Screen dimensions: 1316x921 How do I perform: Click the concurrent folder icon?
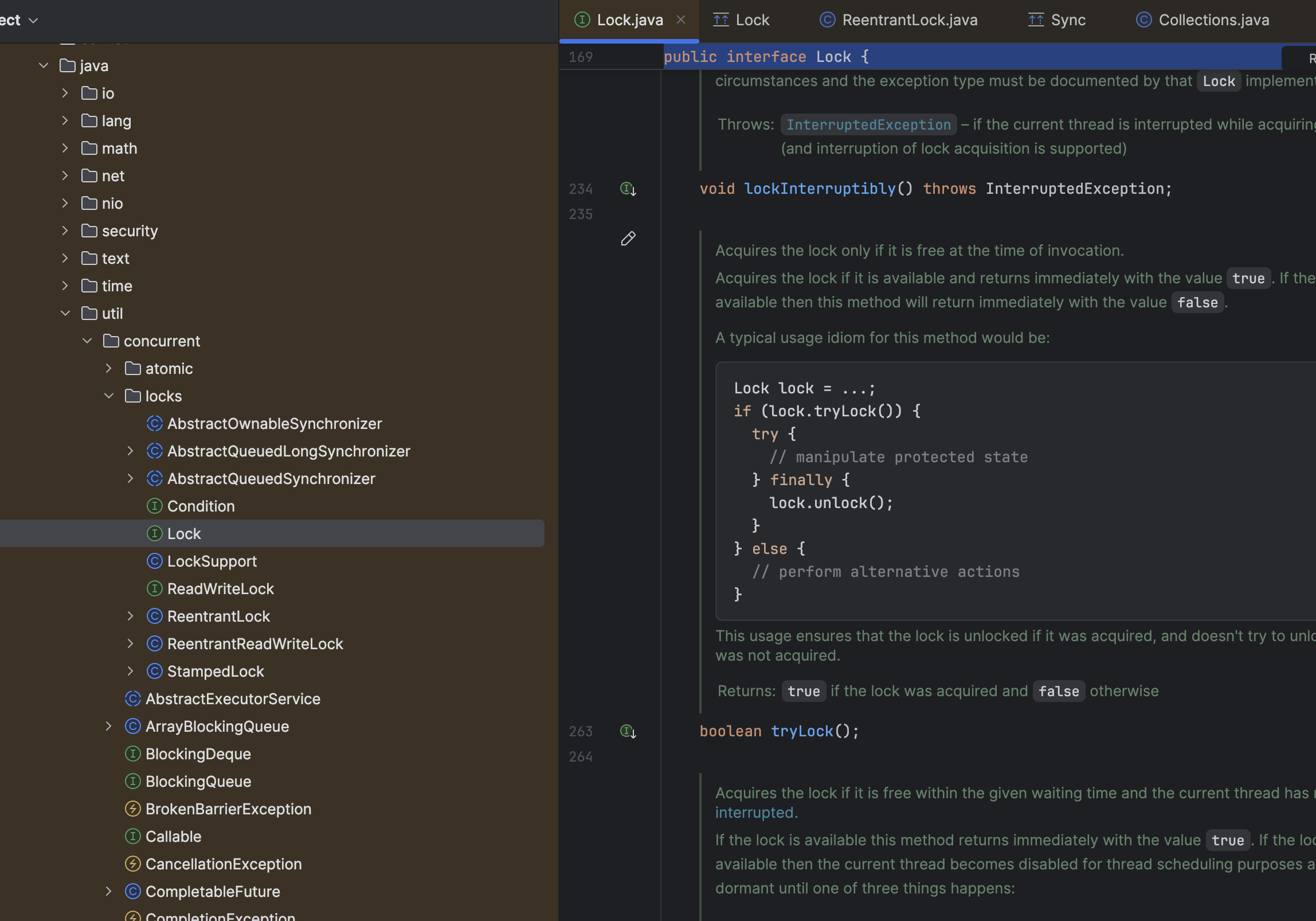111,341
